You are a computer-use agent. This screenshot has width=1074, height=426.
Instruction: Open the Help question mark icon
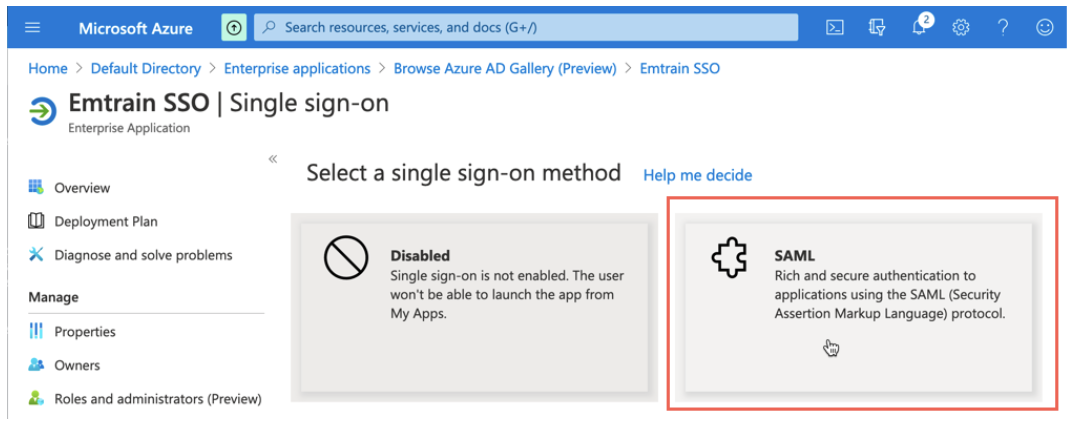(x=1003, y=27)
